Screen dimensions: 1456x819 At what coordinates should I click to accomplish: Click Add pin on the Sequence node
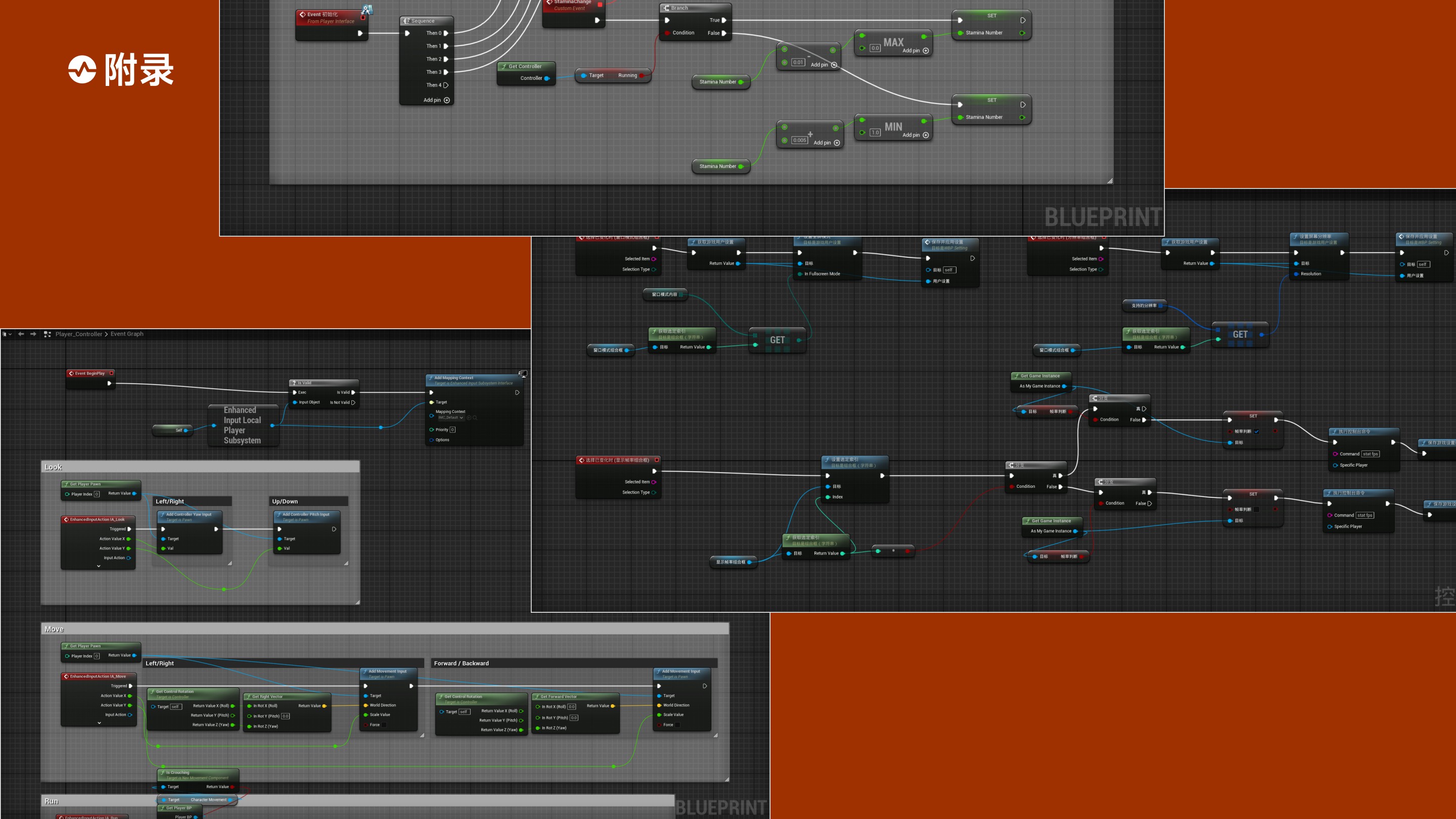coord(437,100)
